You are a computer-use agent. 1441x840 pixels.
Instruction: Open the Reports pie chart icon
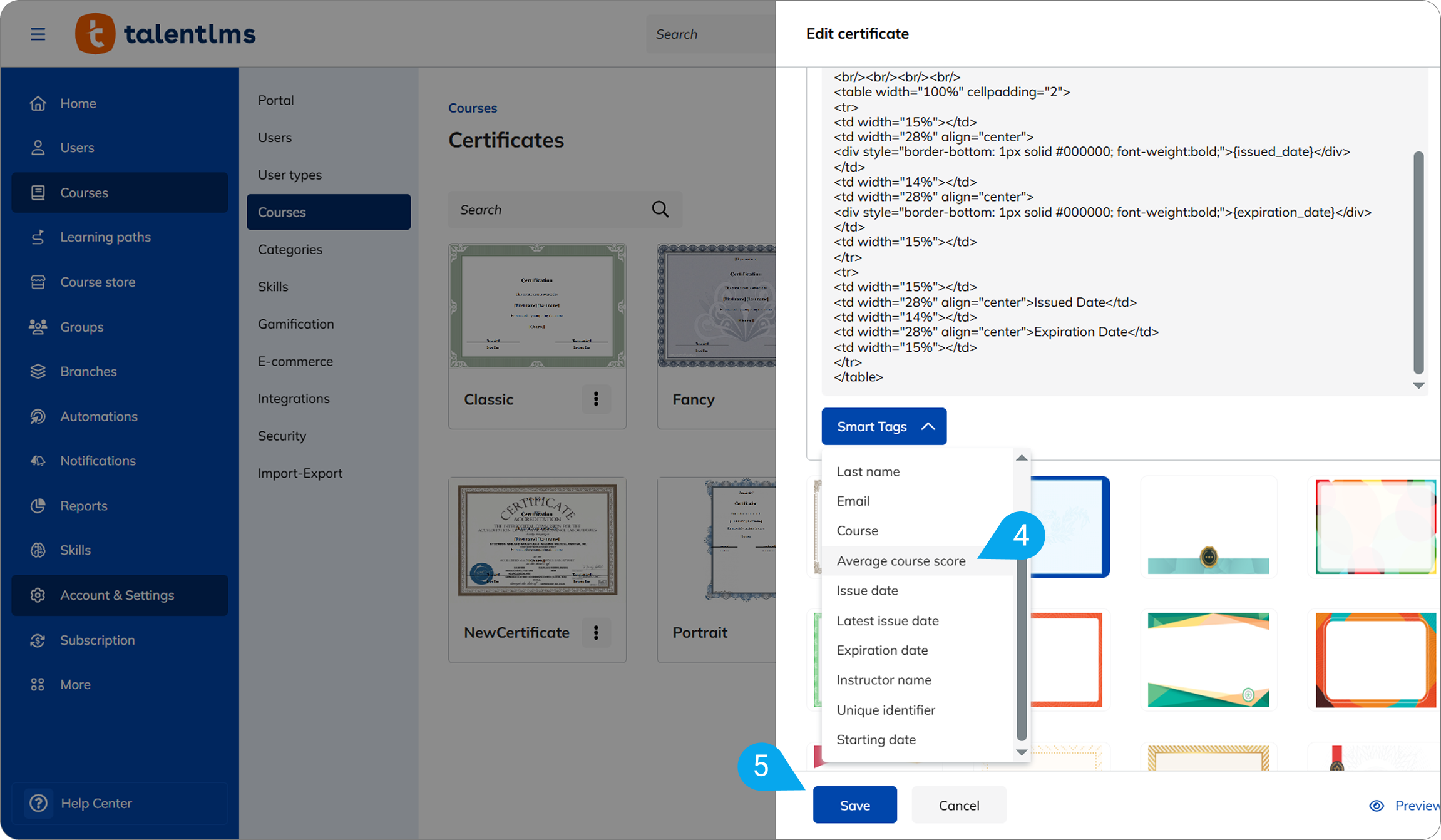pos(38,506)
